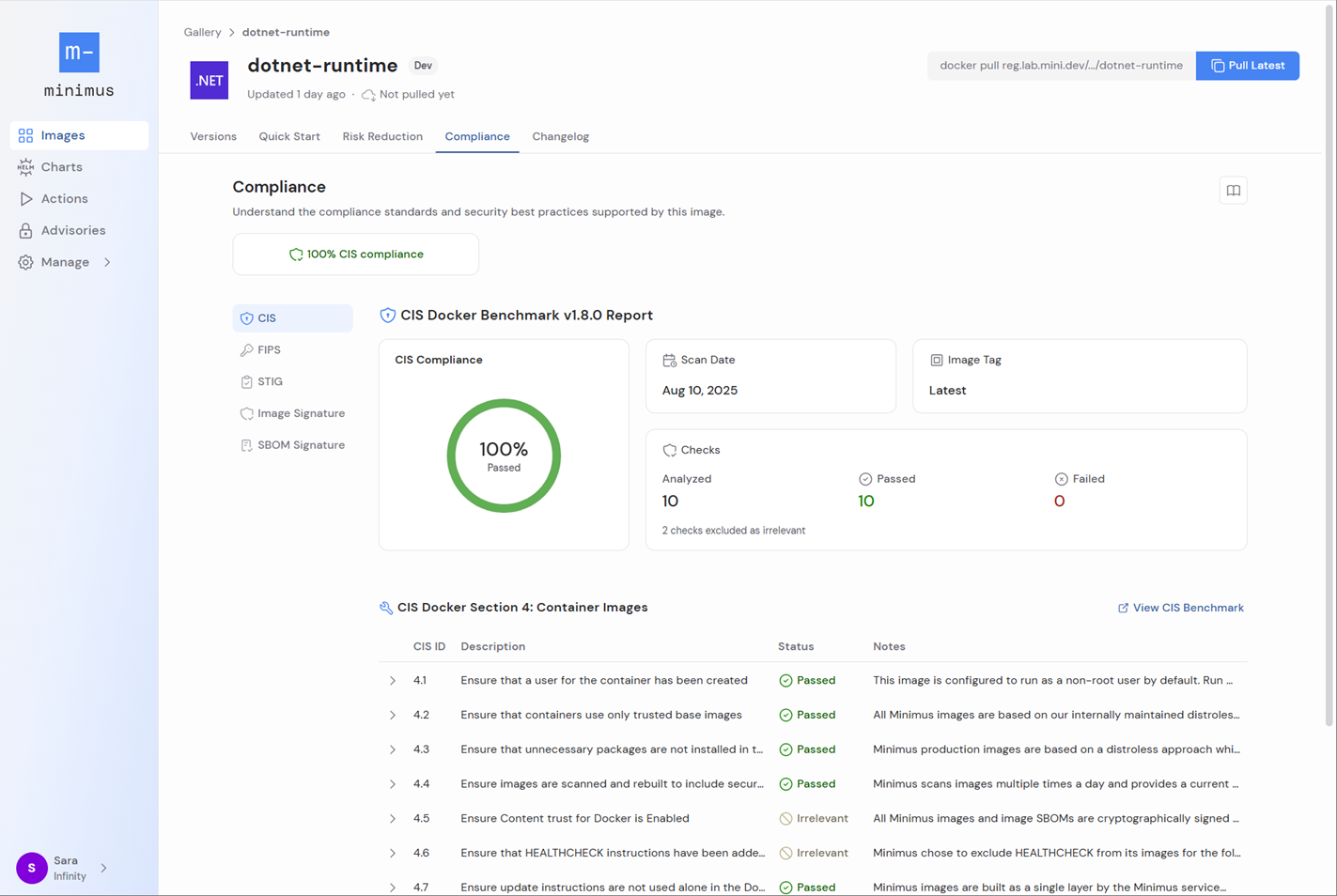Click the external link icon by View CIS Benchmark
Screen dimensions: 1337x896
1123,609
